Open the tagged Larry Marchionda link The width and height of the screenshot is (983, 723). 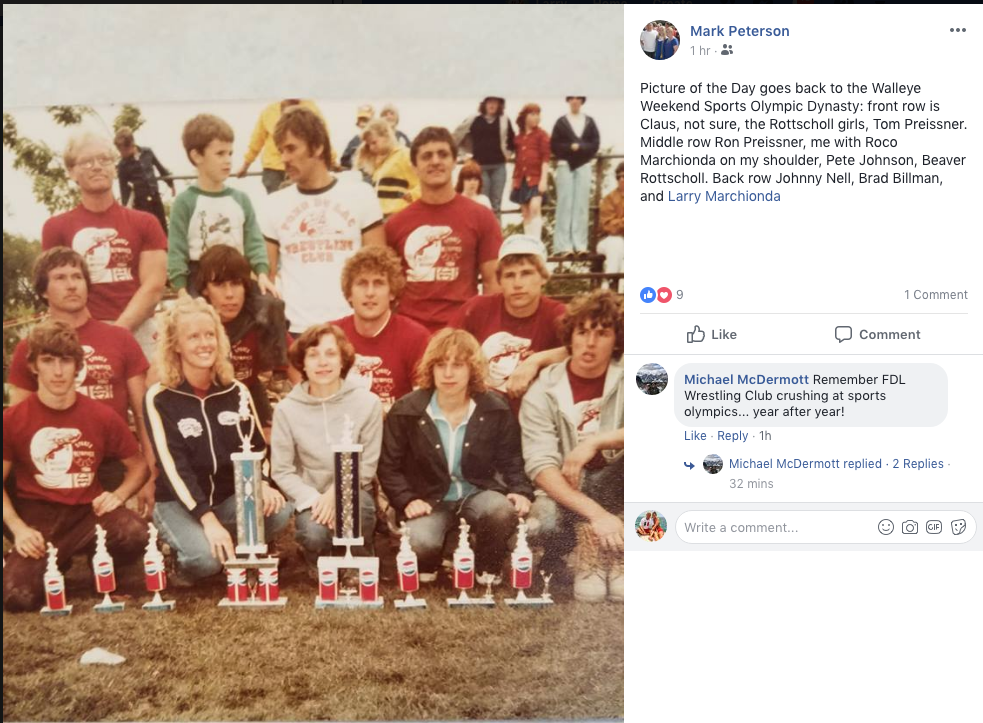coord(724,196)
